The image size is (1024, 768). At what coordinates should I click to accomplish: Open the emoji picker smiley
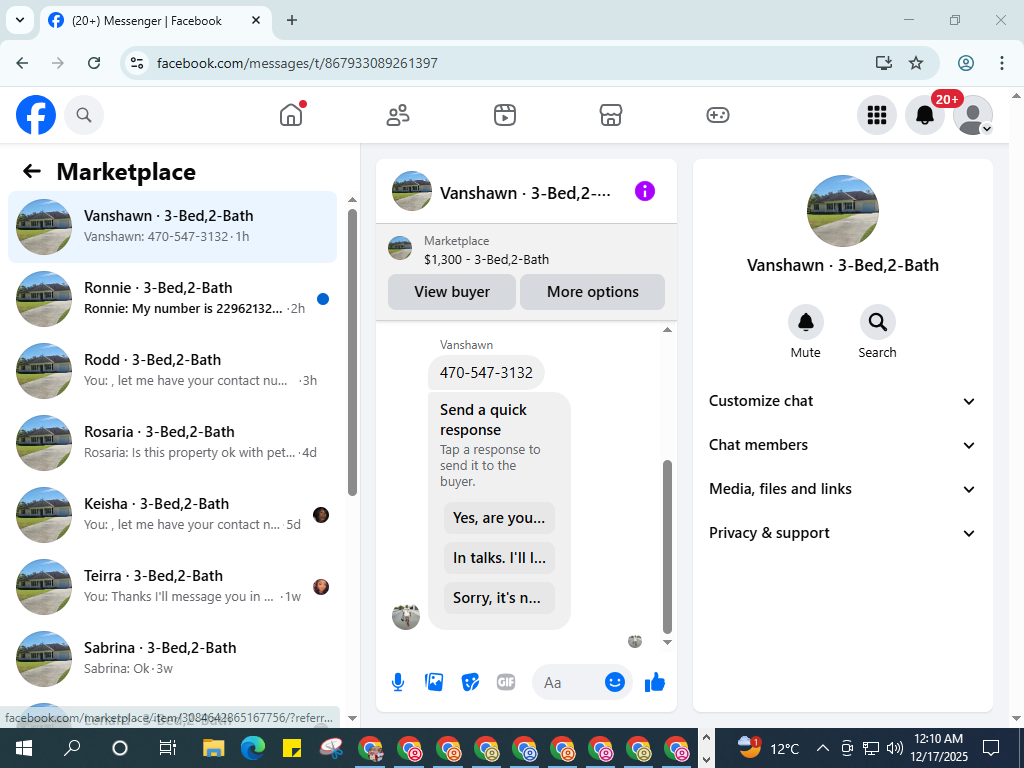point(615,682)
